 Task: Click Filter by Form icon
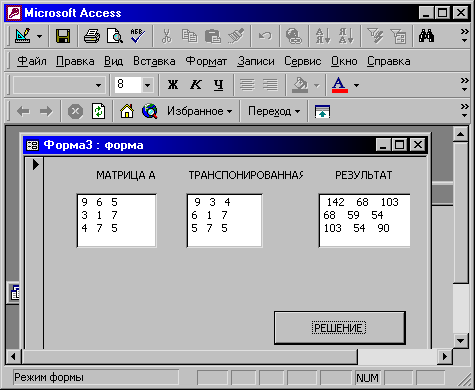(398, 36)
